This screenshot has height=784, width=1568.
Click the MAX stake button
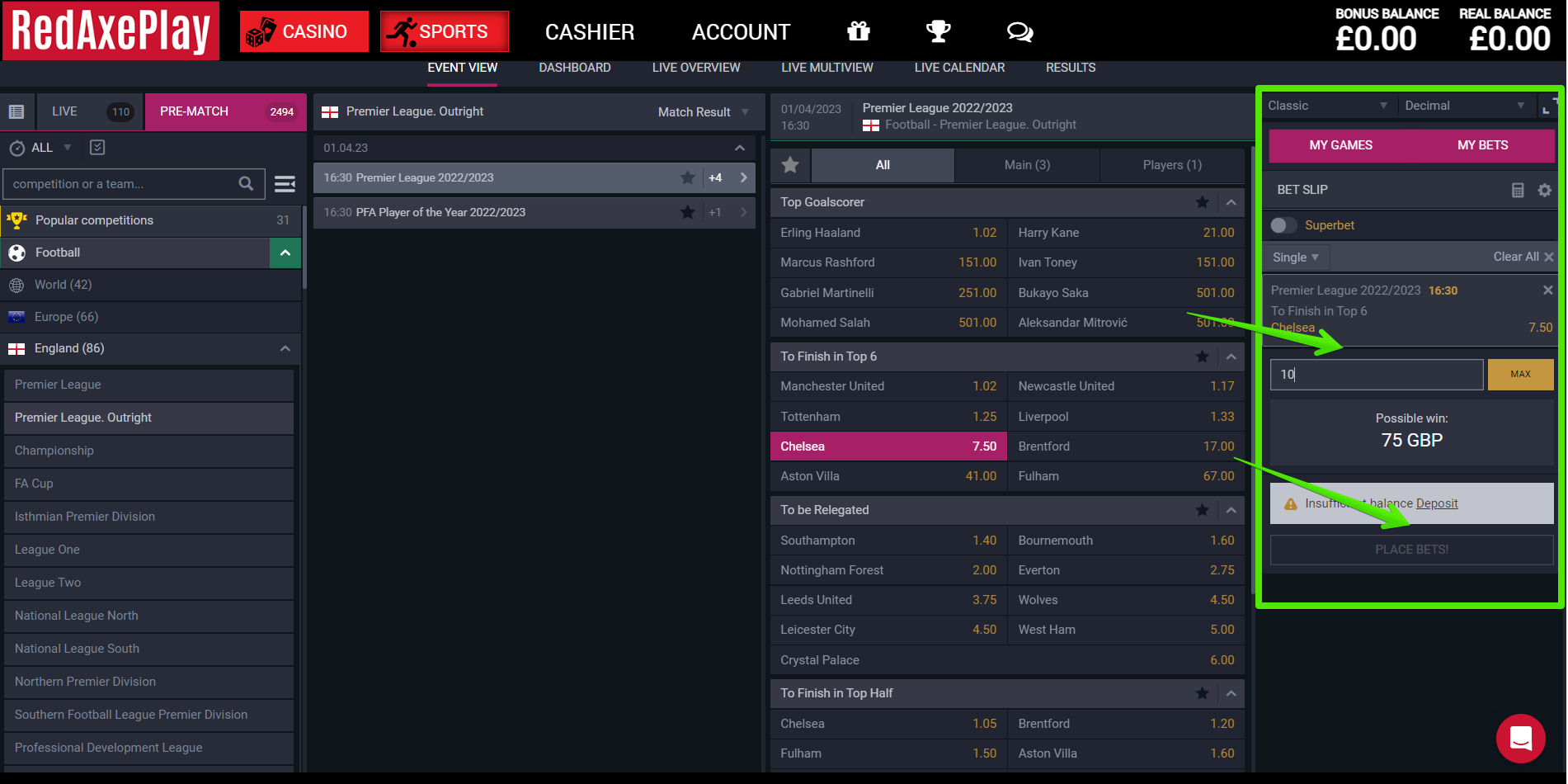1520,374
